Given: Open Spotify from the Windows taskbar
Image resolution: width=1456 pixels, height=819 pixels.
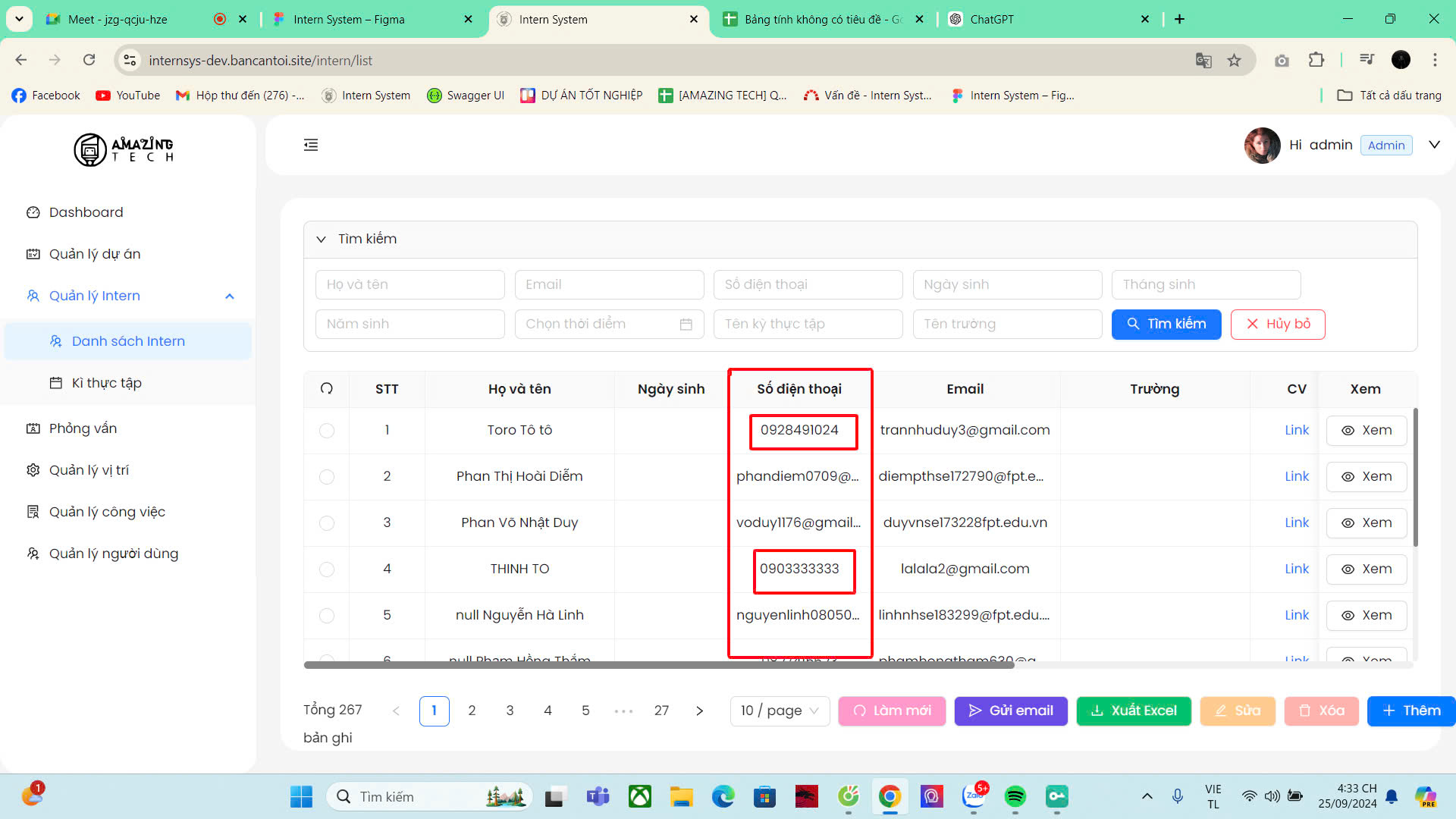Looking at the screenshot, I should [x=1015, y=796].
